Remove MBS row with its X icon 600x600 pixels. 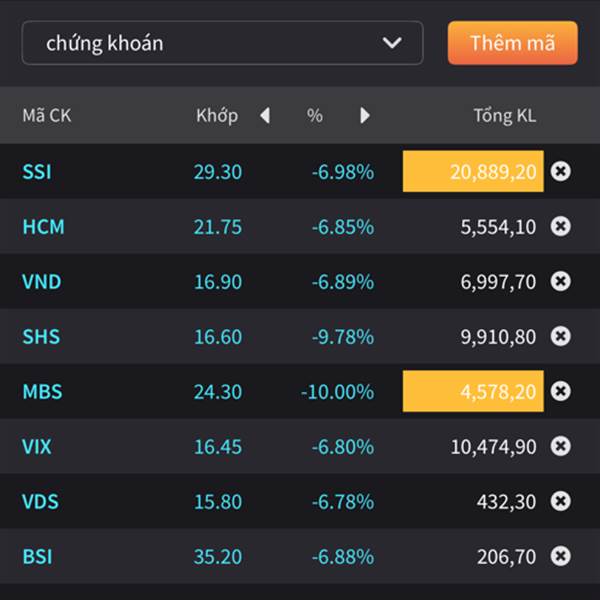(x=561, y=391)
